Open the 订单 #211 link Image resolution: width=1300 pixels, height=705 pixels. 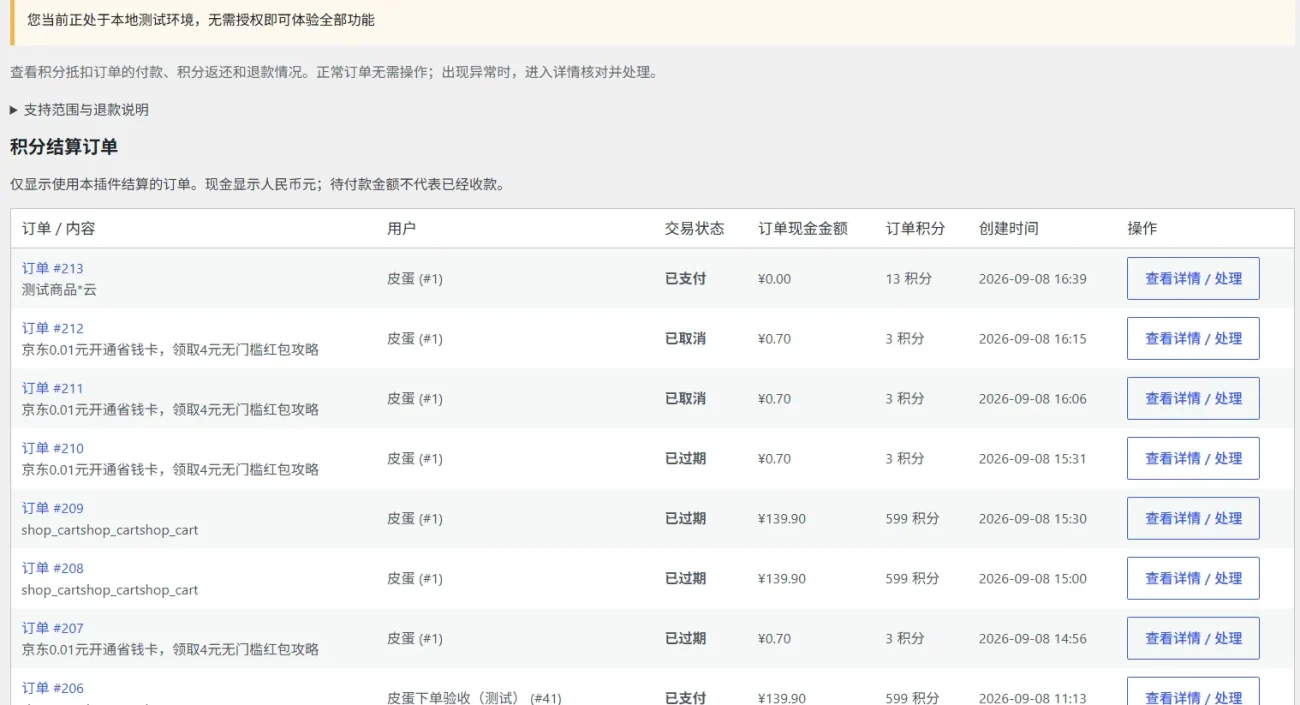pyautogui.click(x=53, y=388)
